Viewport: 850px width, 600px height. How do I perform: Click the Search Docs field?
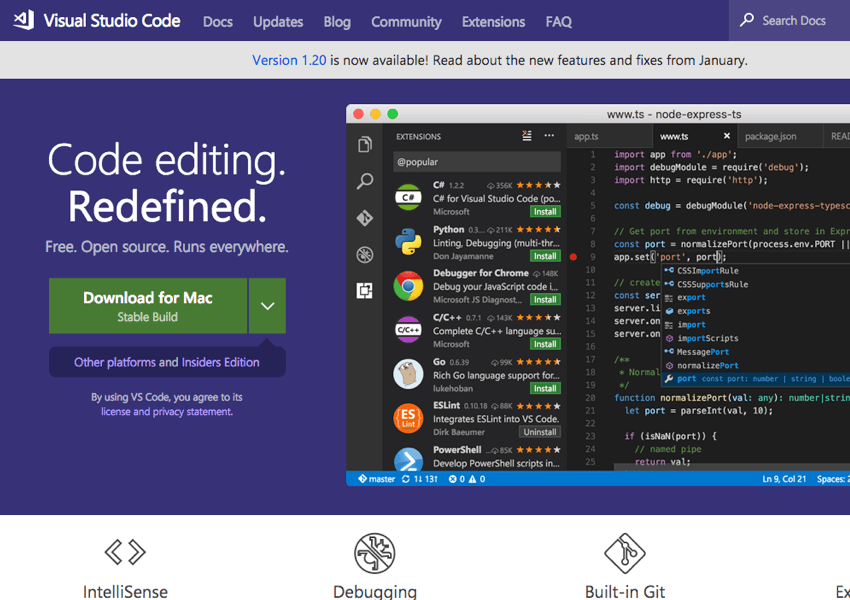point(789,21)
